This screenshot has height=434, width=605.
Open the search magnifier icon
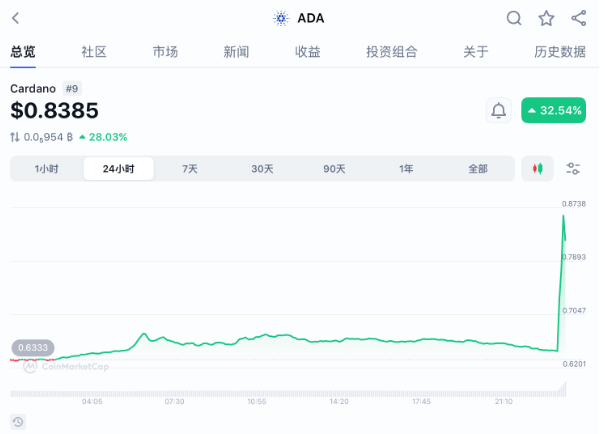514,18
